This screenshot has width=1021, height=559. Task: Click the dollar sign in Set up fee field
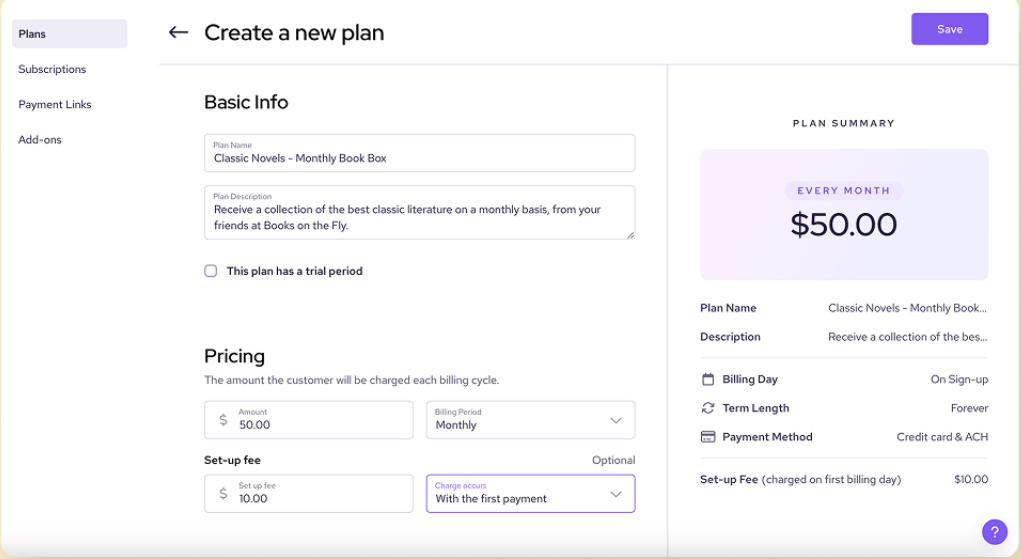(223, 493)
